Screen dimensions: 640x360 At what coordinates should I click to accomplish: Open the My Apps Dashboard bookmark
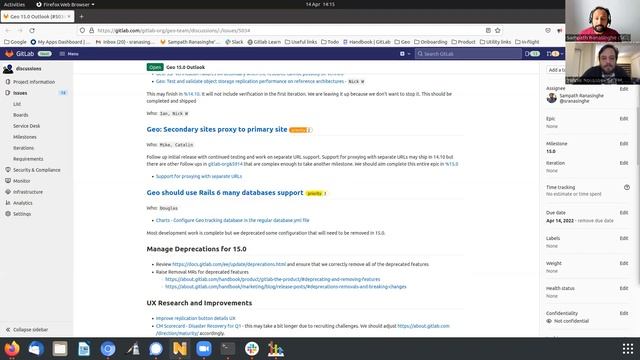click(x=60, y=42)
